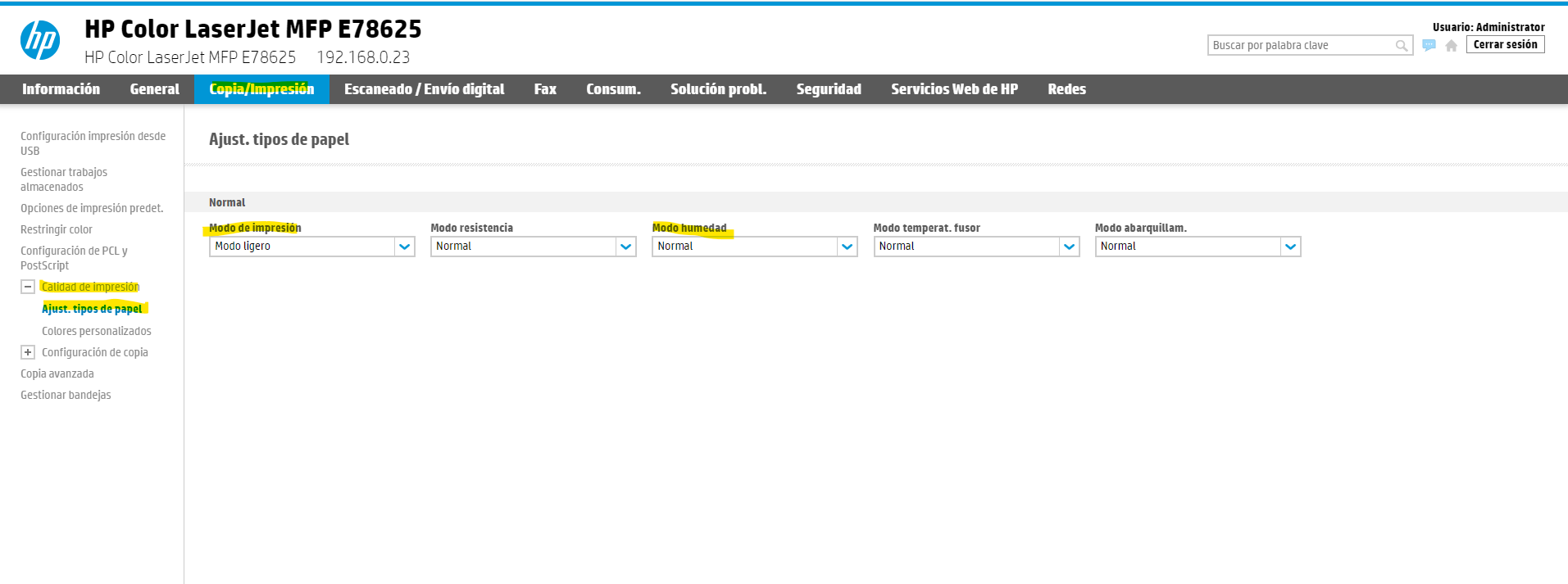Select the Calidad de impresión link
This screenshot has width=1568, height=584.
click(90, 287)
